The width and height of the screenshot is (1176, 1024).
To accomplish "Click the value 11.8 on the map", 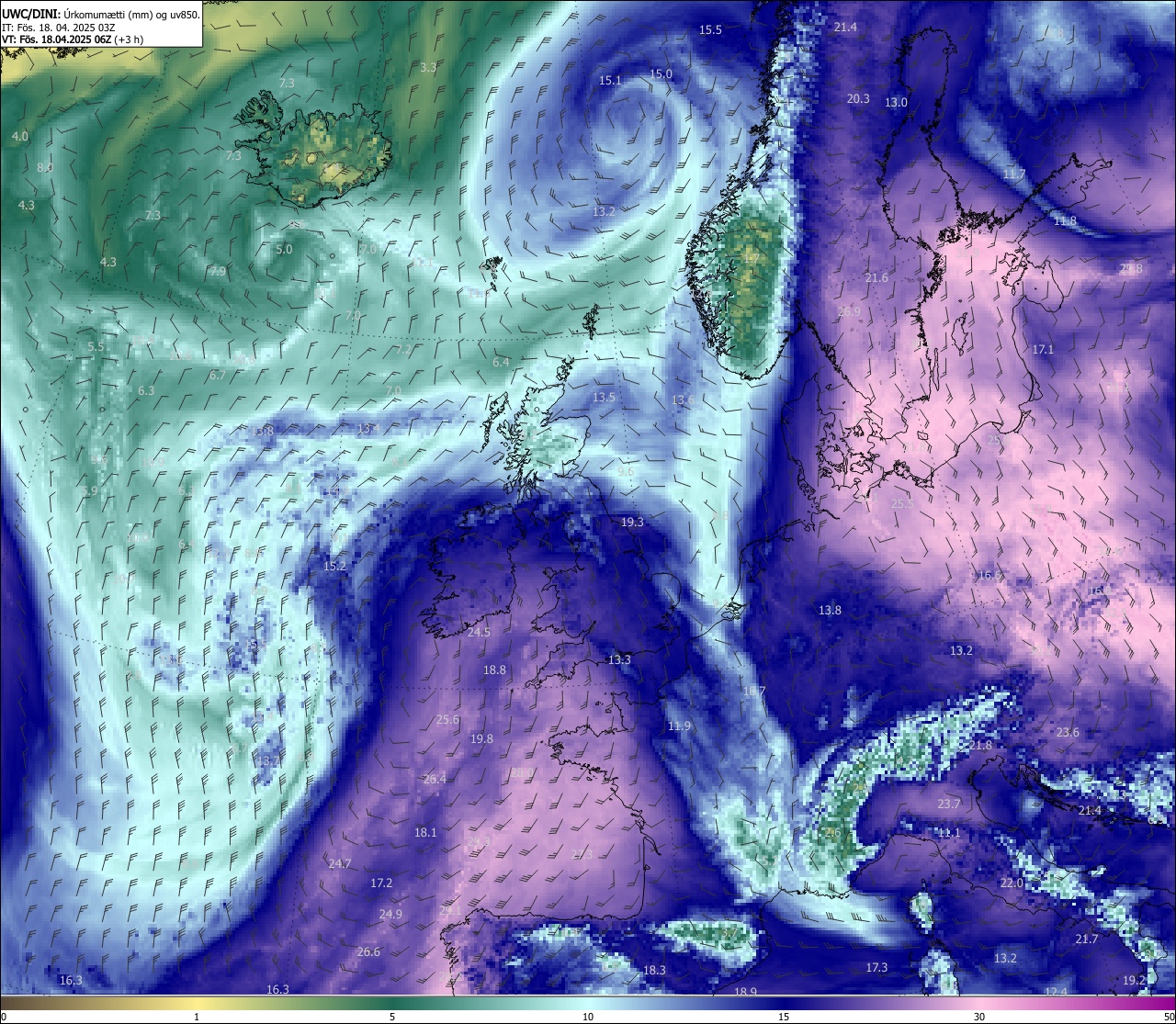I will [1064, 221].
